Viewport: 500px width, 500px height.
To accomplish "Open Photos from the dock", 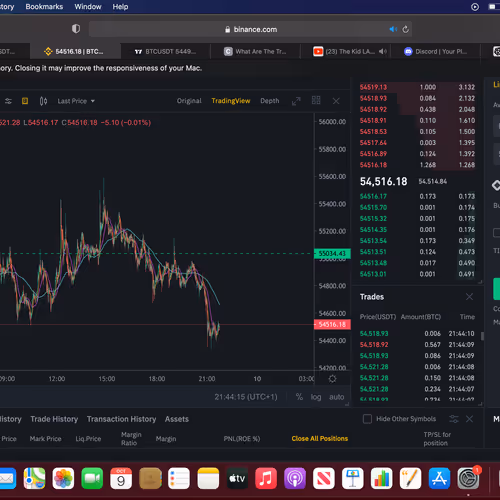I will (x=63, y=478).
